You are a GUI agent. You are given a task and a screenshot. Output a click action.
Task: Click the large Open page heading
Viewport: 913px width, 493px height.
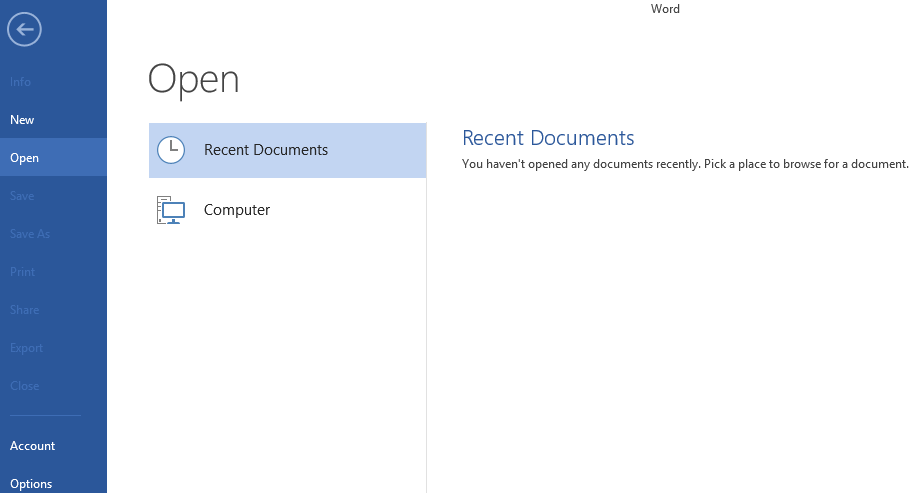coord(193,80)
